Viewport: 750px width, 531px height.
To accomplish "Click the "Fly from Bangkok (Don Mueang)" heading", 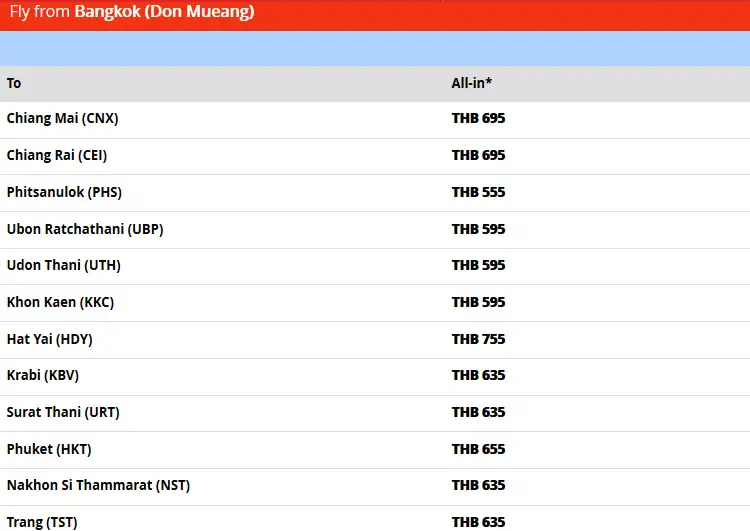I will pyautogui.click(x=132, y=13).
